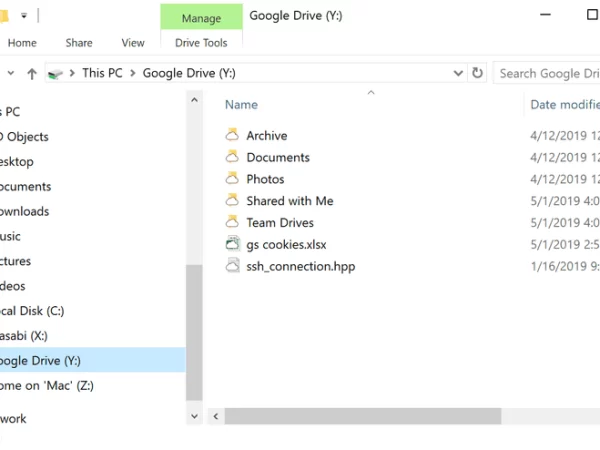
Task: Select the Manage contextual tab
Action: pos(201,18)
